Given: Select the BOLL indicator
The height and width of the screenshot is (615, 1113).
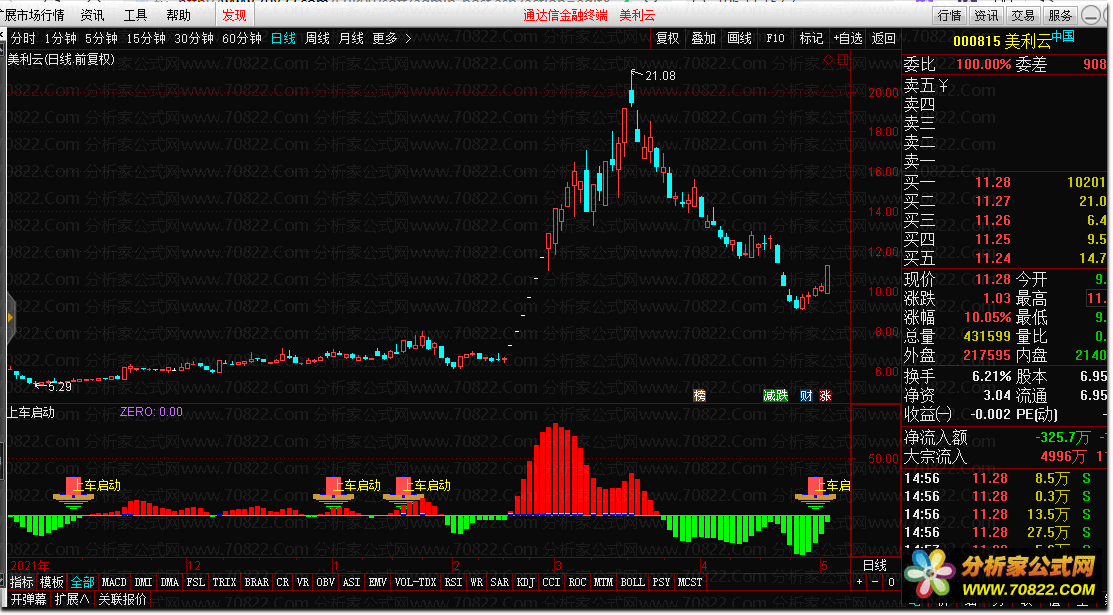Looking at the screenshot, I should click(632, 582).
